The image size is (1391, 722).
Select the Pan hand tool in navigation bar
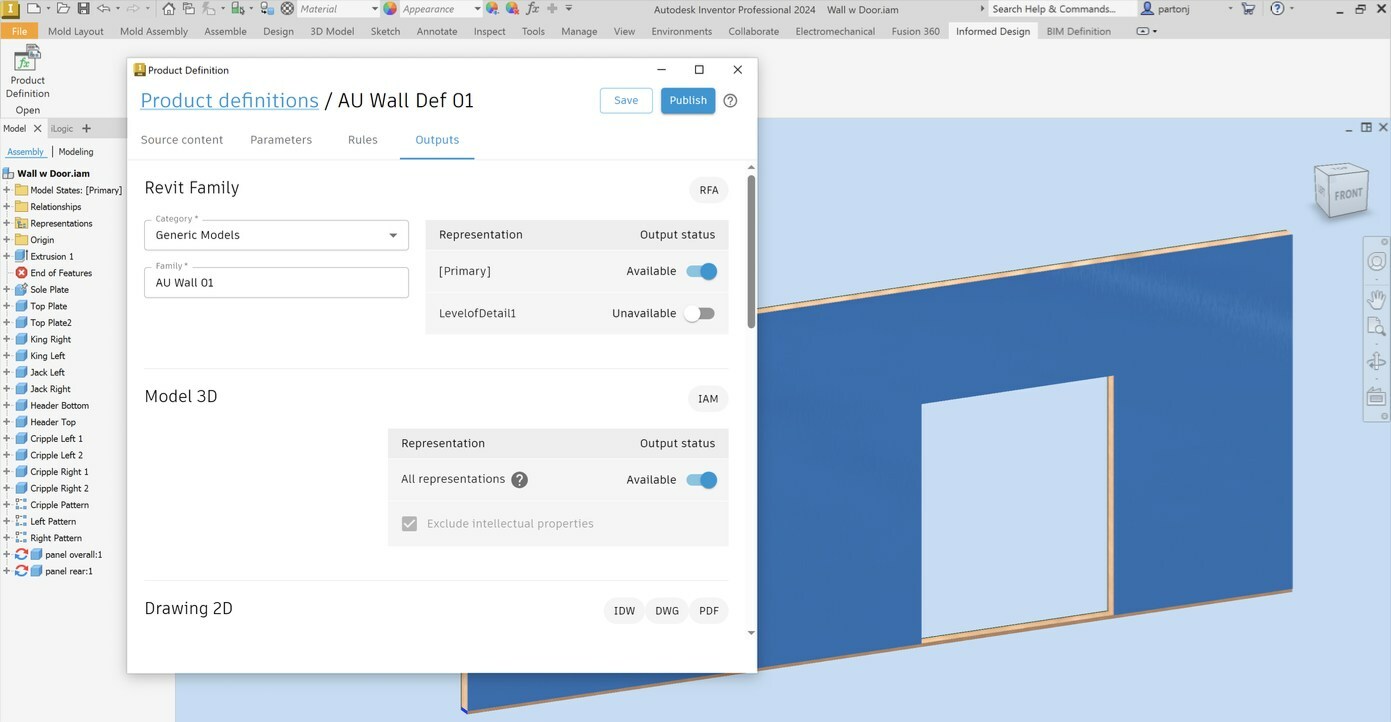click(x=1376, y=299)
